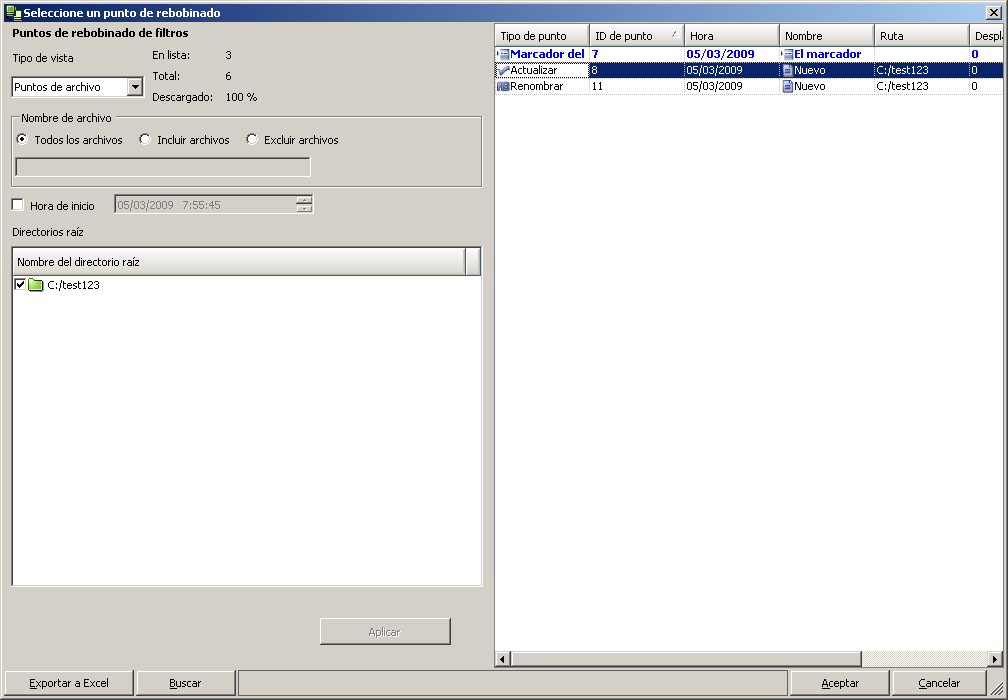This screenshot has width=1008, height=700.
Task: Sort by the Ruta column header
Action: tap(922, 36)
